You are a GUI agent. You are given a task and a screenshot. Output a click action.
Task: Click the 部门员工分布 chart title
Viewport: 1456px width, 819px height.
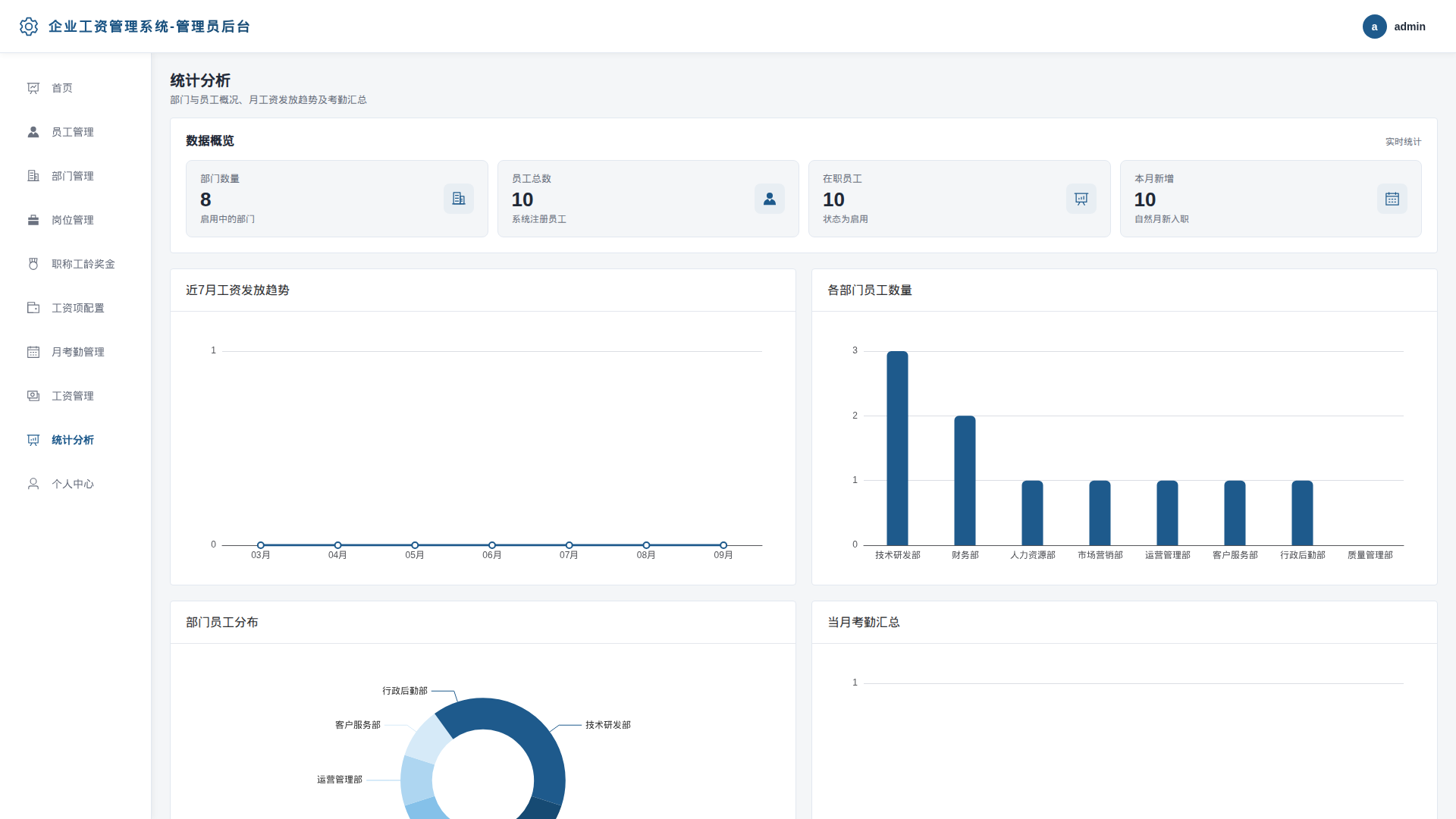coord(222,623)
